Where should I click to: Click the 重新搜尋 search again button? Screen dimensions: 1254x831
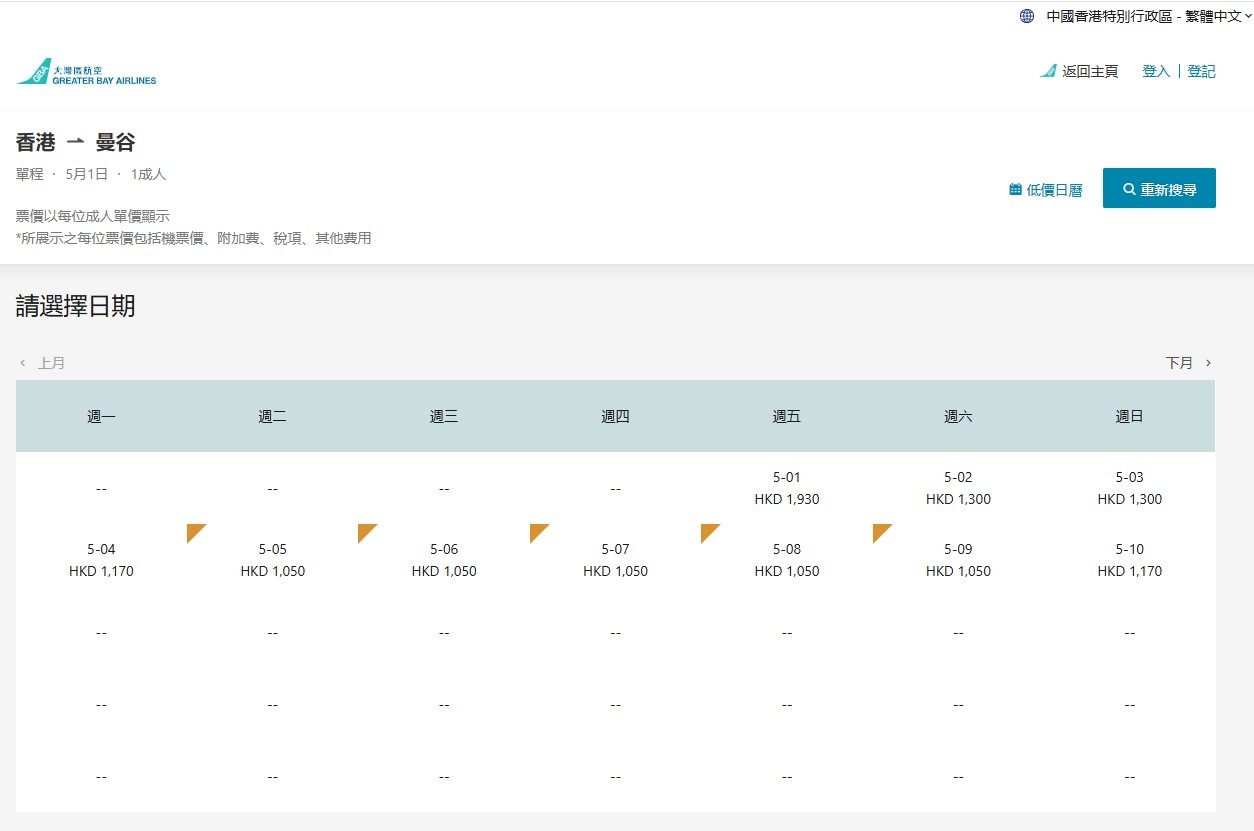click(1159, 188)
